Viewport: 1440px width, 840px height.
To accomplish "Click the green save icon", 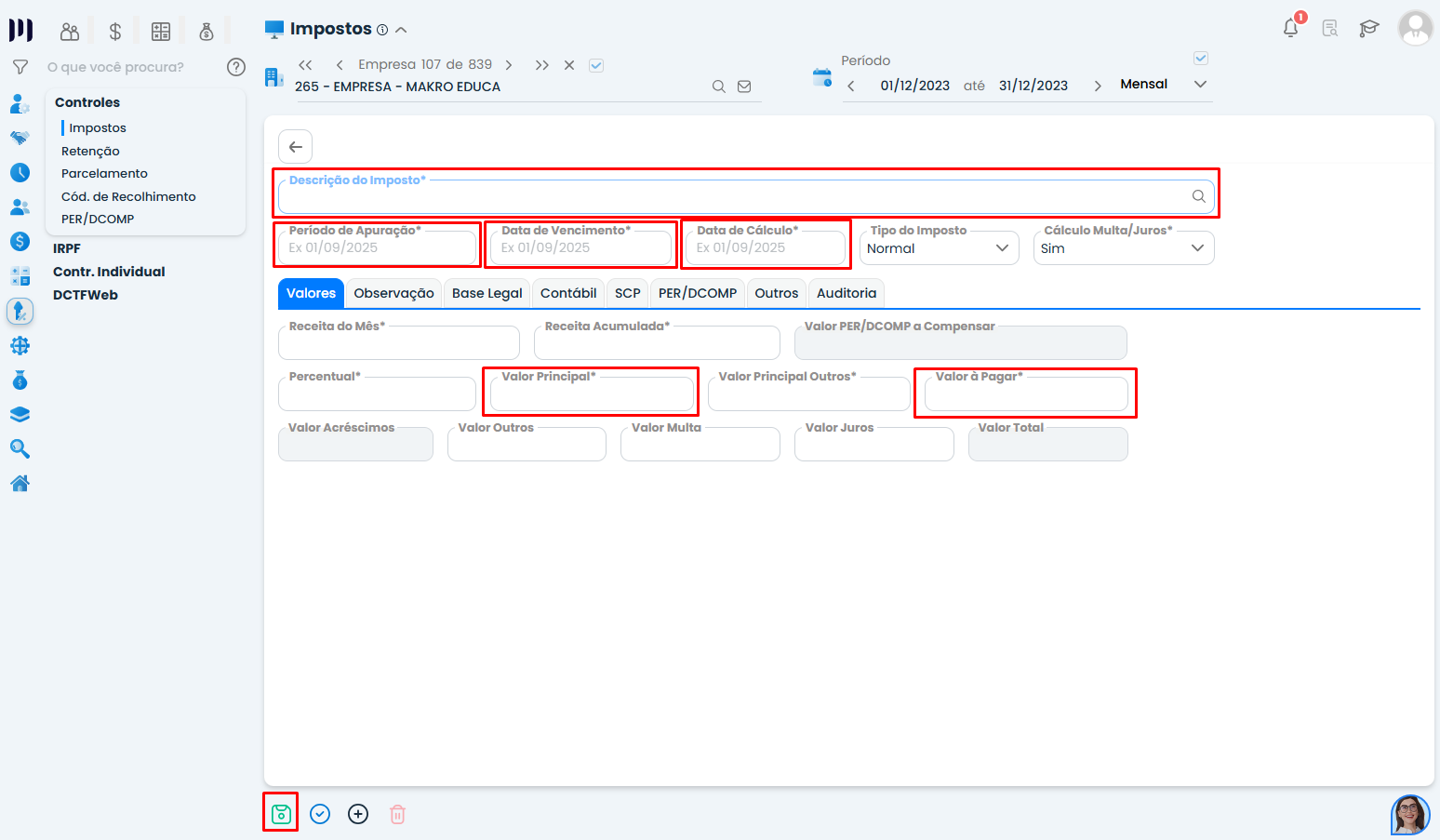I will pos(281,815).
